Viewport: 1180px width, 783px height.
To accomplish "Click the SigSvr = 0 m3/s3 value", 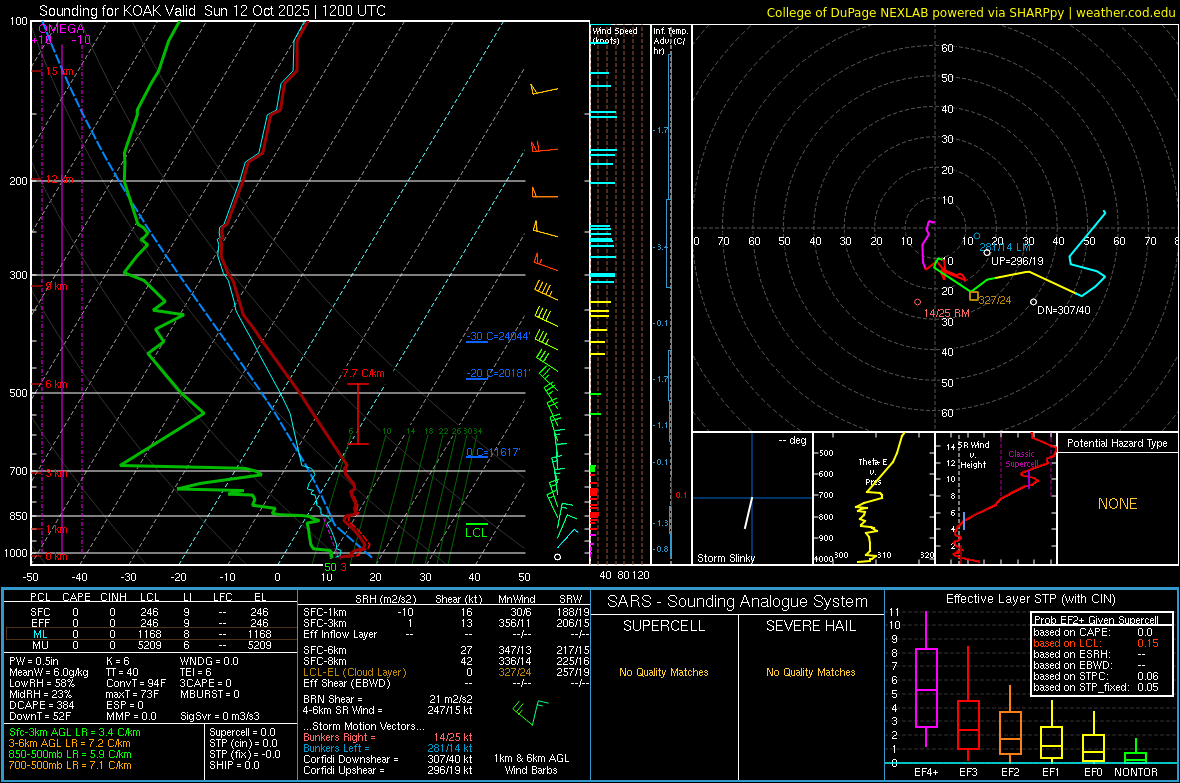I will point(220,716).
